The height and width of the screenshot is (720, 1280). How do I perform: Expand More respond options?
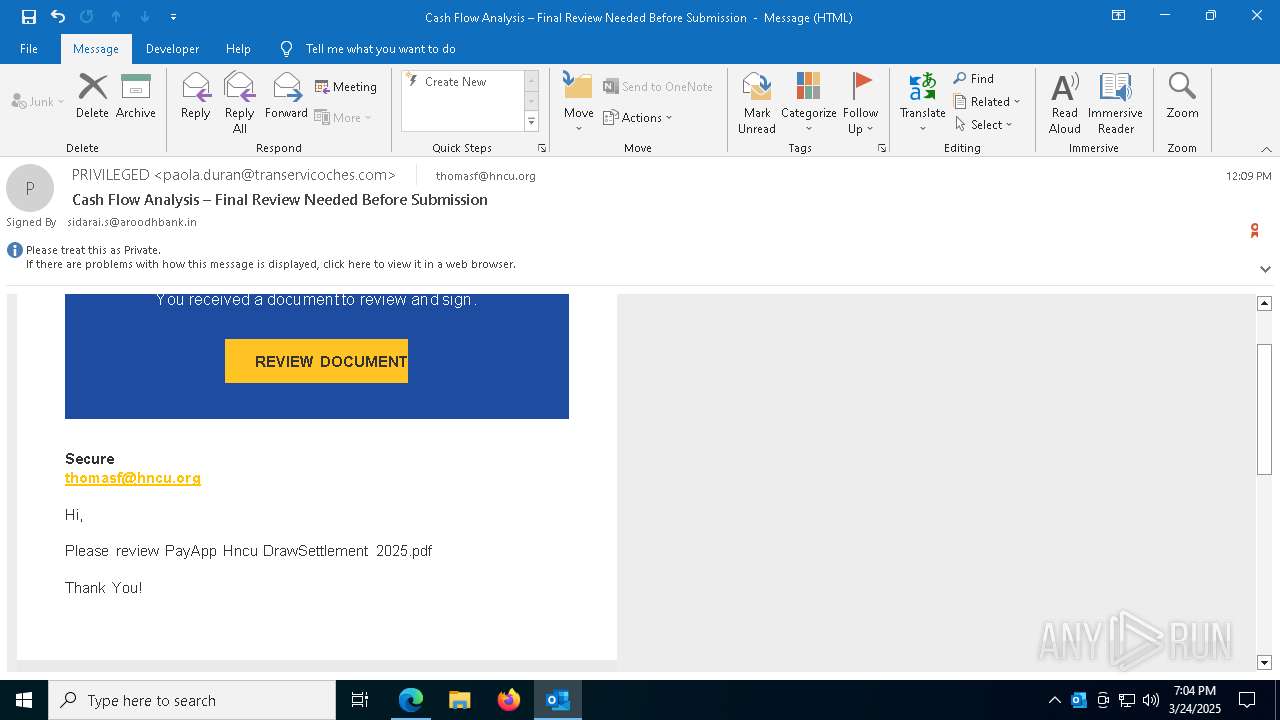coord(343,117)
